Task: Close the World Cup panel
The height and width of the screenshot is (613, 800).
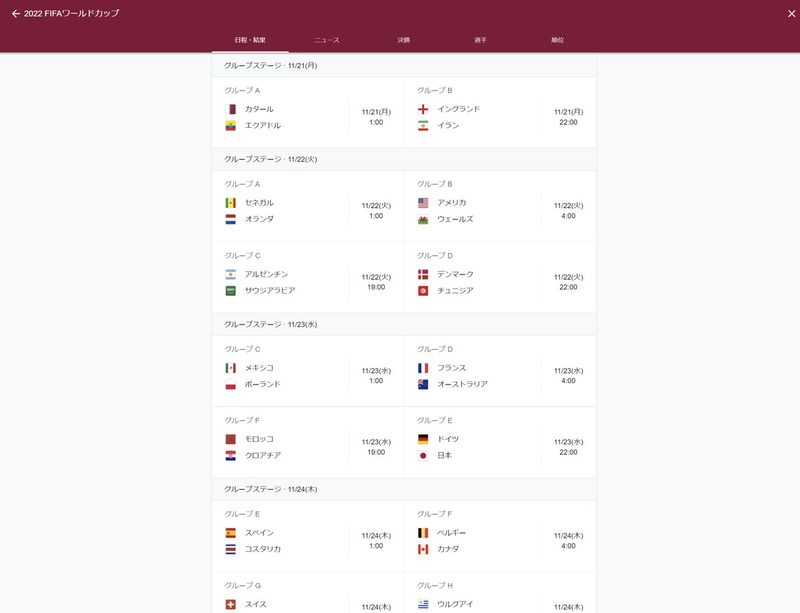Action: 785,14
